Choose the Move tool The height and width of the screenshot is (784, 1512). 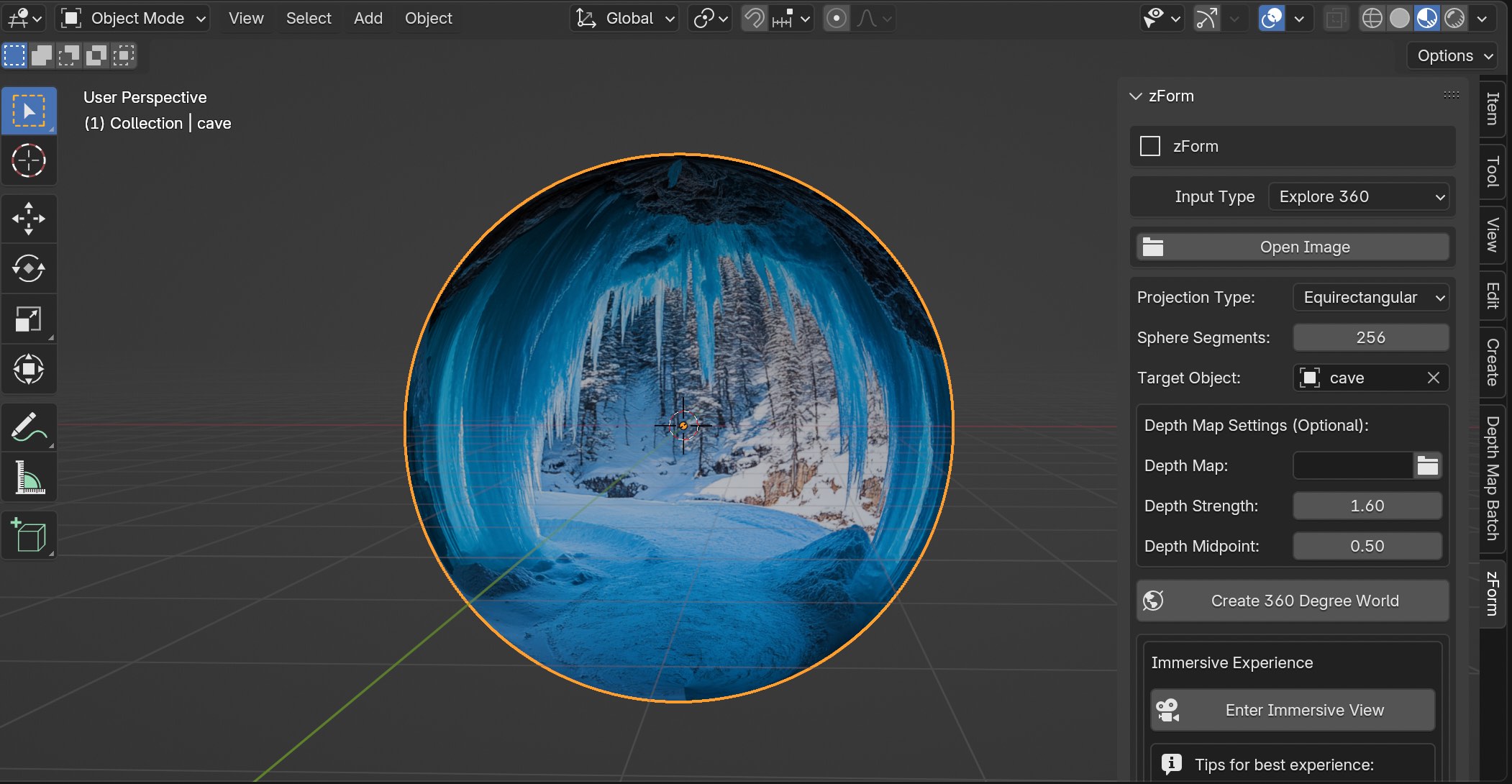29,218
